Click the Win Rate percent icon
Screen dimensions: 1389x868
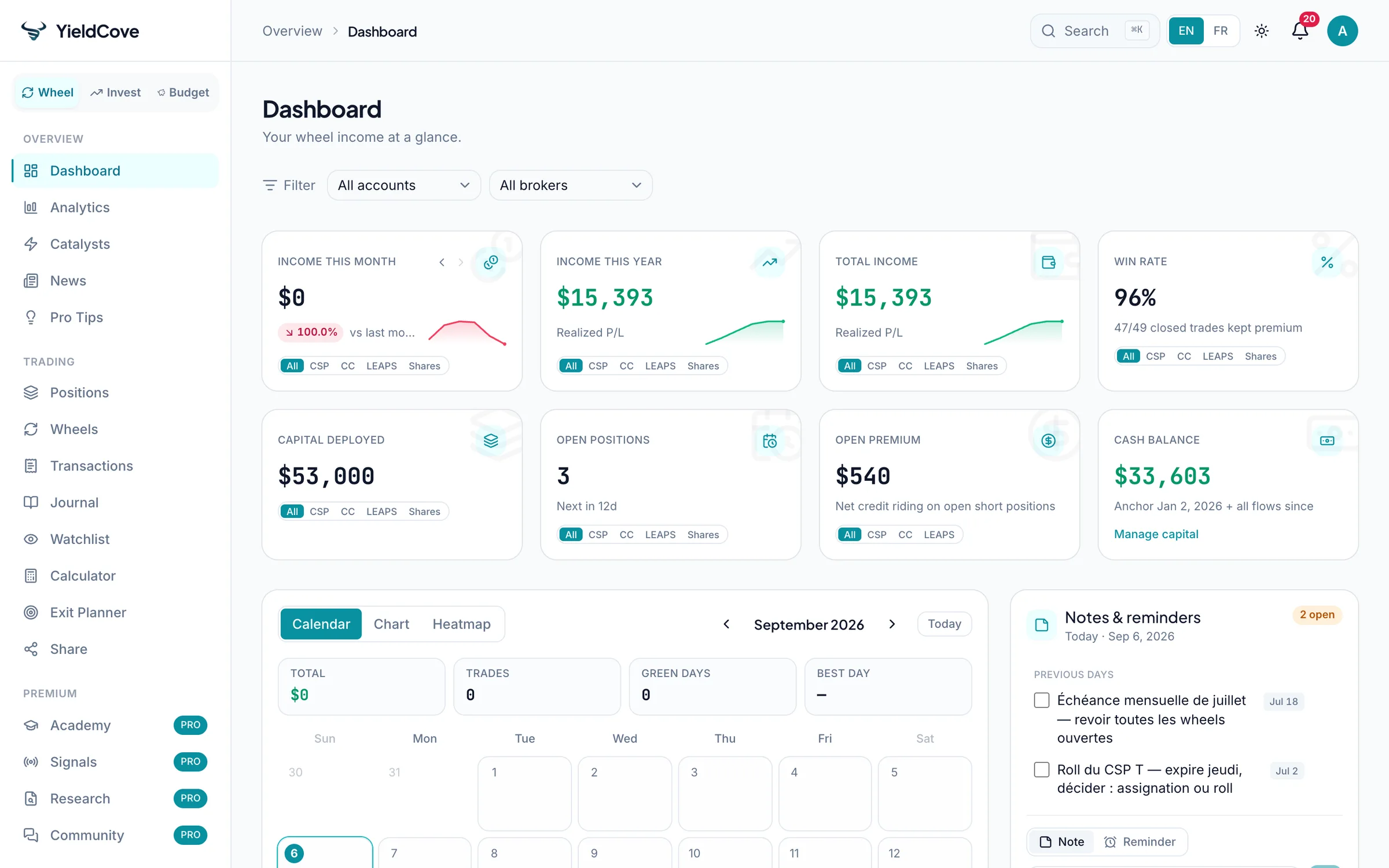coord(1326,262)
